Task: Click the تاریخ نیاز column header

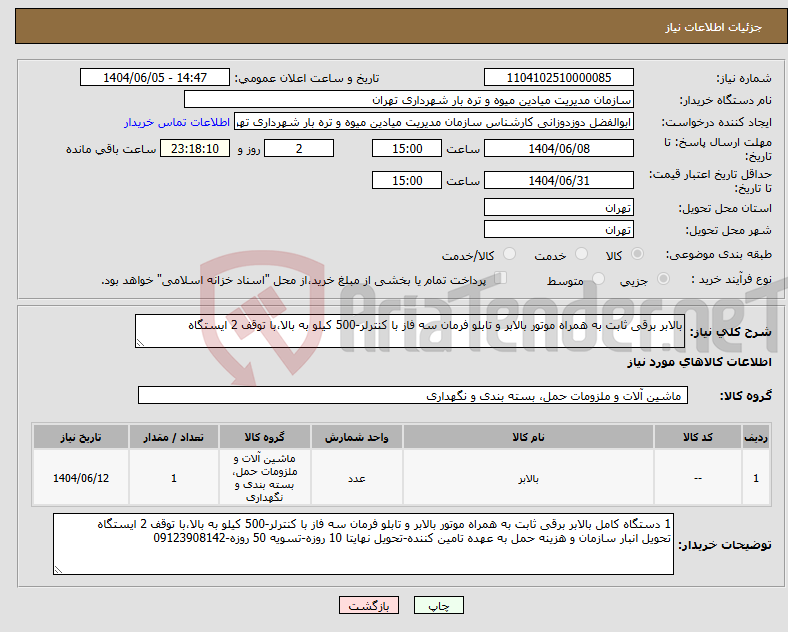Action: [x=81, y=437]
